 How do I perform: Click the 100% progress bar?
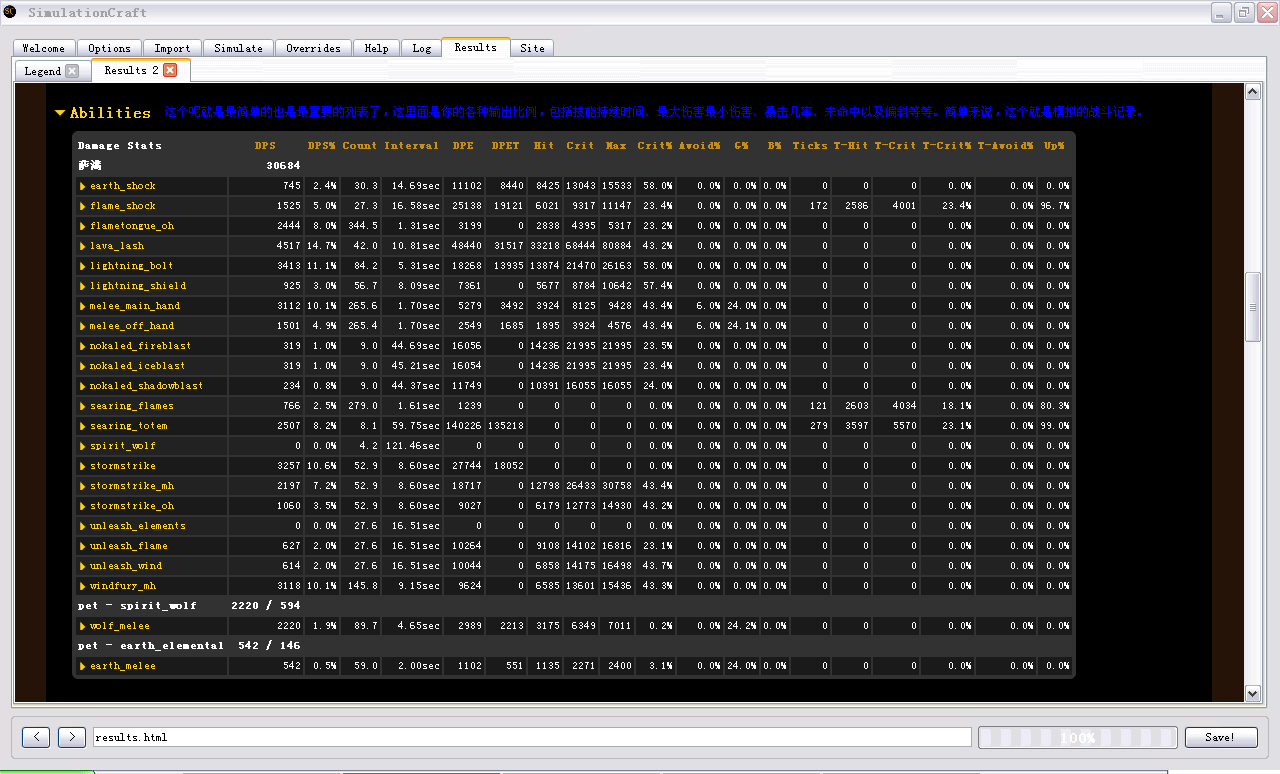(1077, 737)
